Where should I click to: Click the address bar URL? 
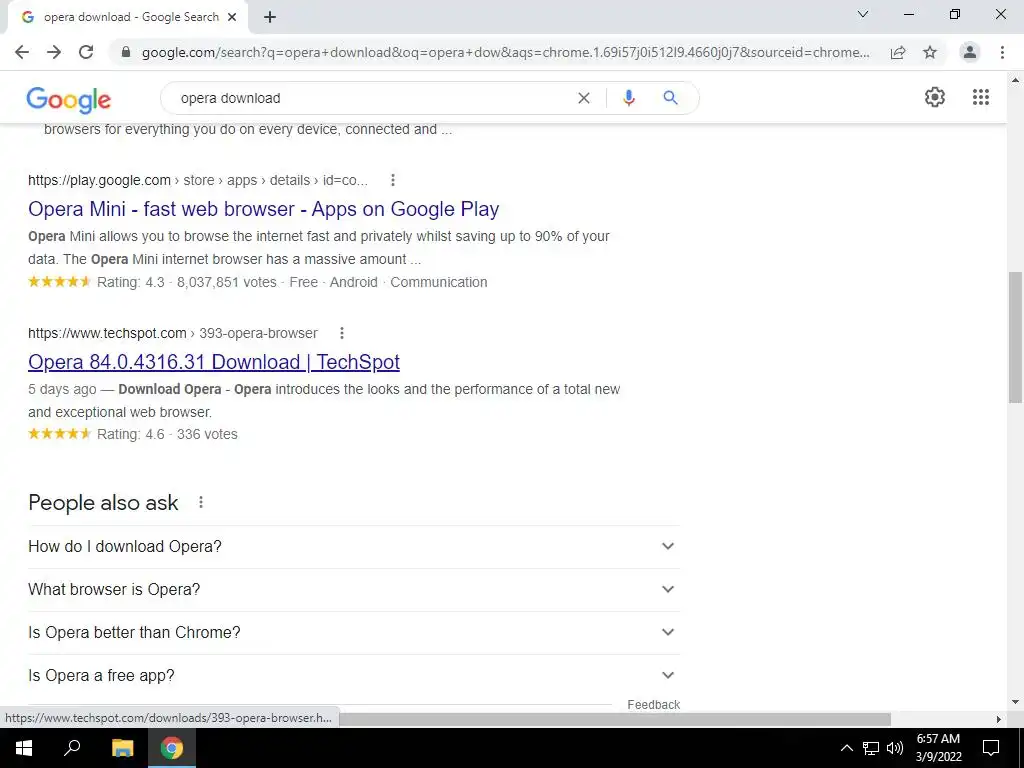pyautogui.click(x=505, y=52)
